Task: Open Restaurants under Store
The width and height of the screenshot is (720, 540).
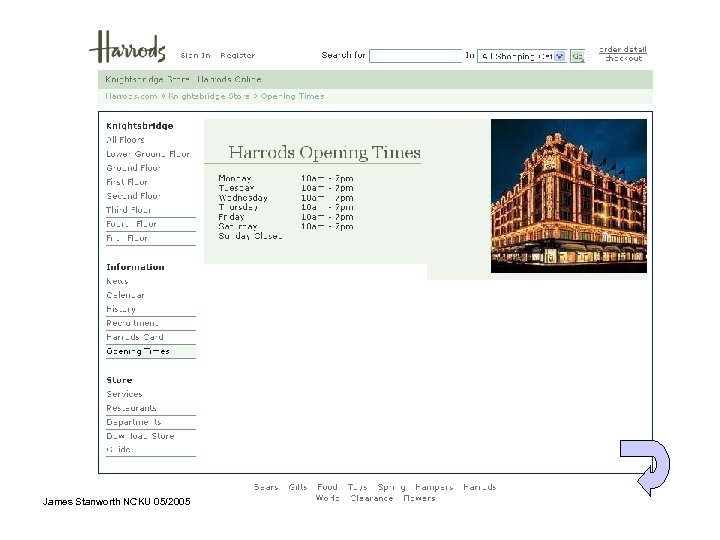Action: click(x=131, y=408)
